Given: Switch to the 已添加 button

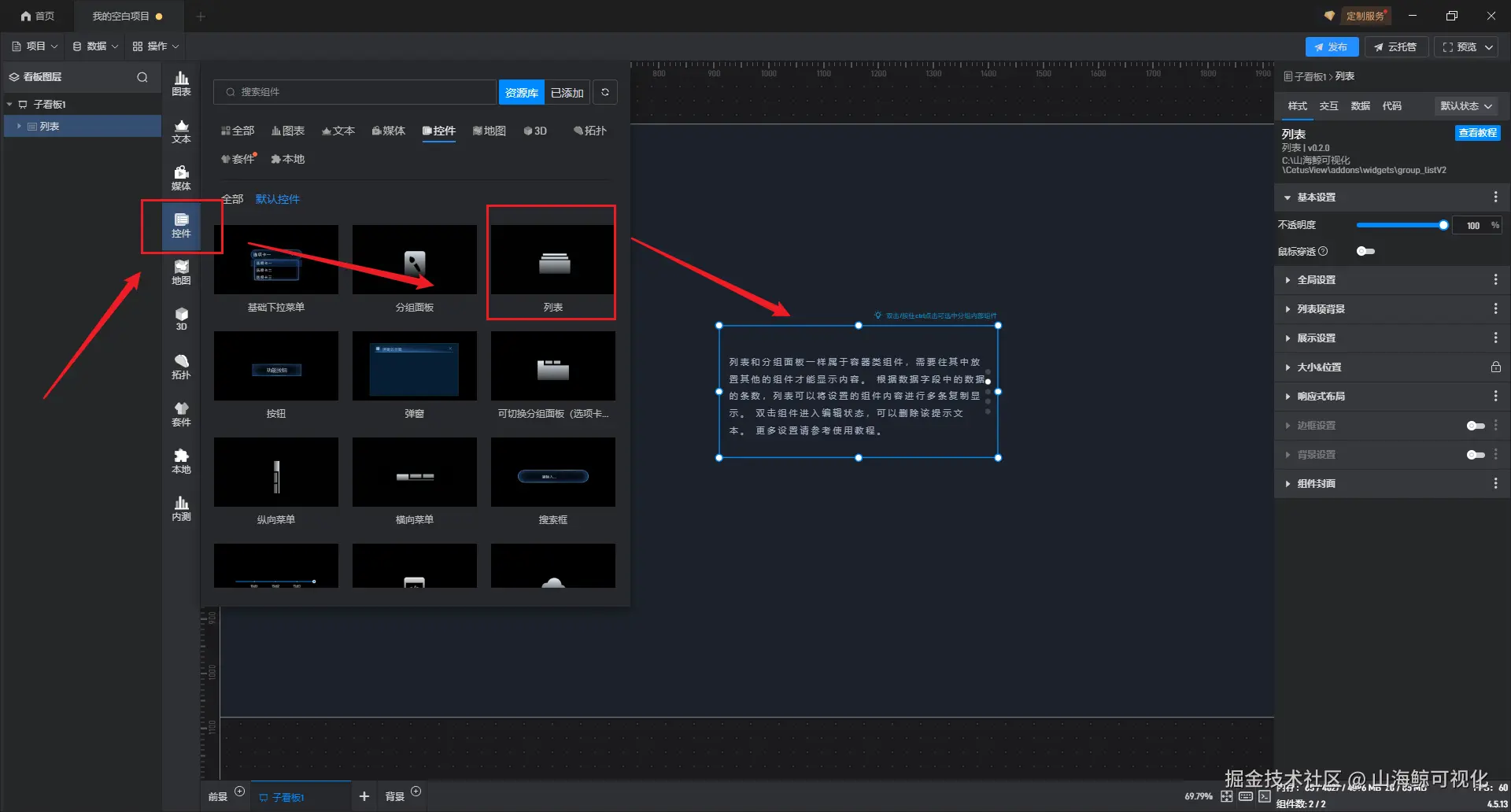Looking at the screenshot, I should pos(567,93).
